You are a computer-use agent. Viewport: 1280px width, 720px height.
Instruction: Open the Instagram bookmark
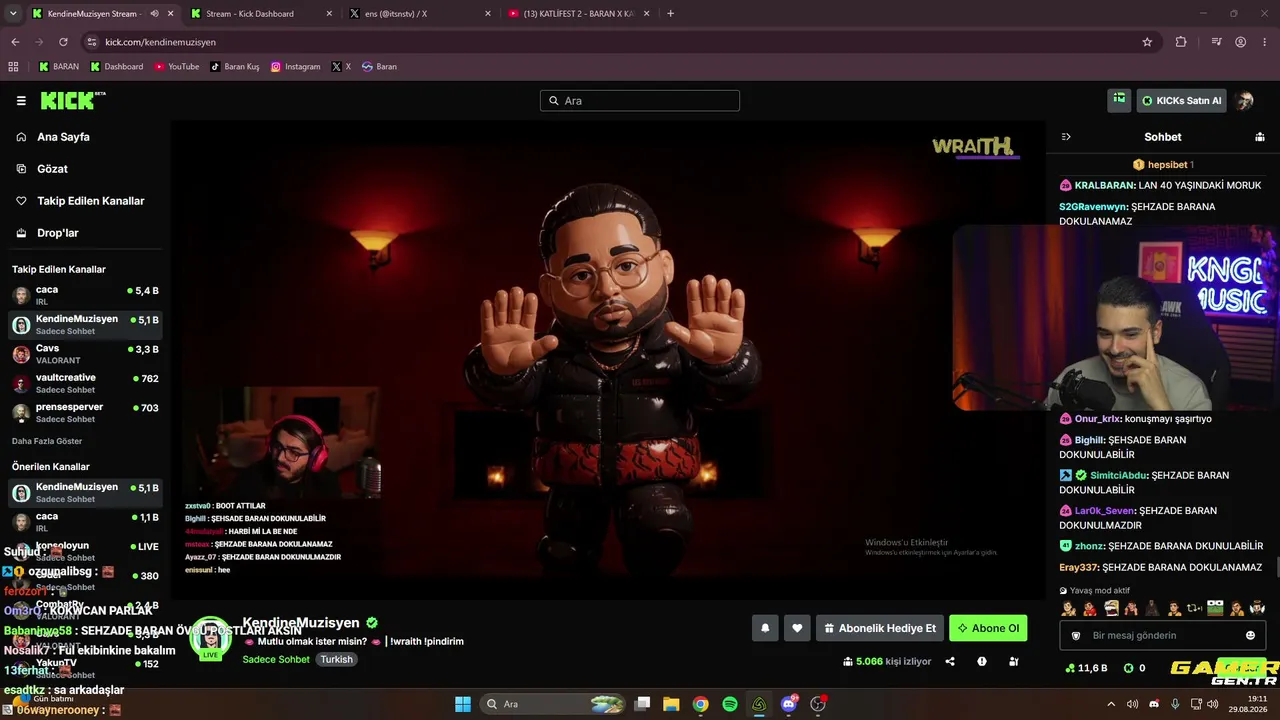(296, 67)
